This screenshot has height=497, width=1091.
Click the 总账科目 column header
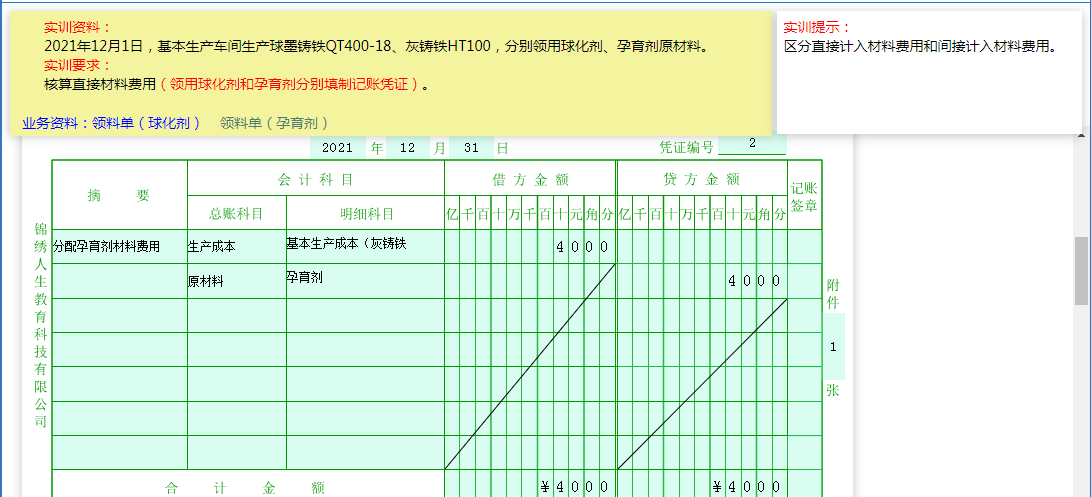coord(237,213)
